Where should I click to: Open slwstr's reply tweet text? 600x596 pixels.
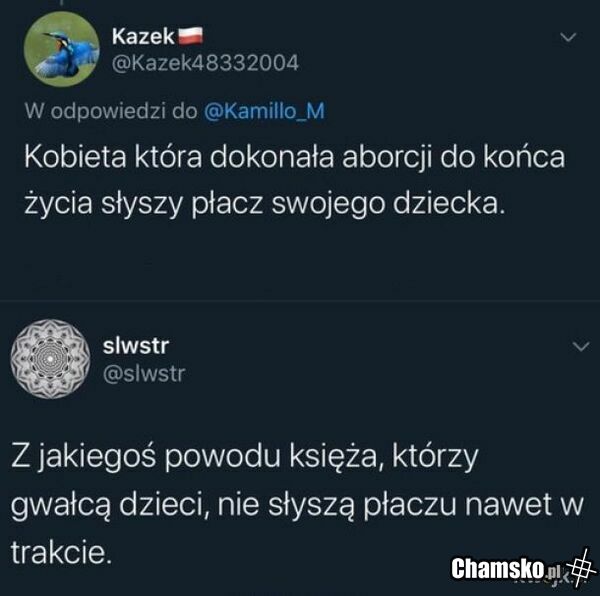tap(297, 505)
